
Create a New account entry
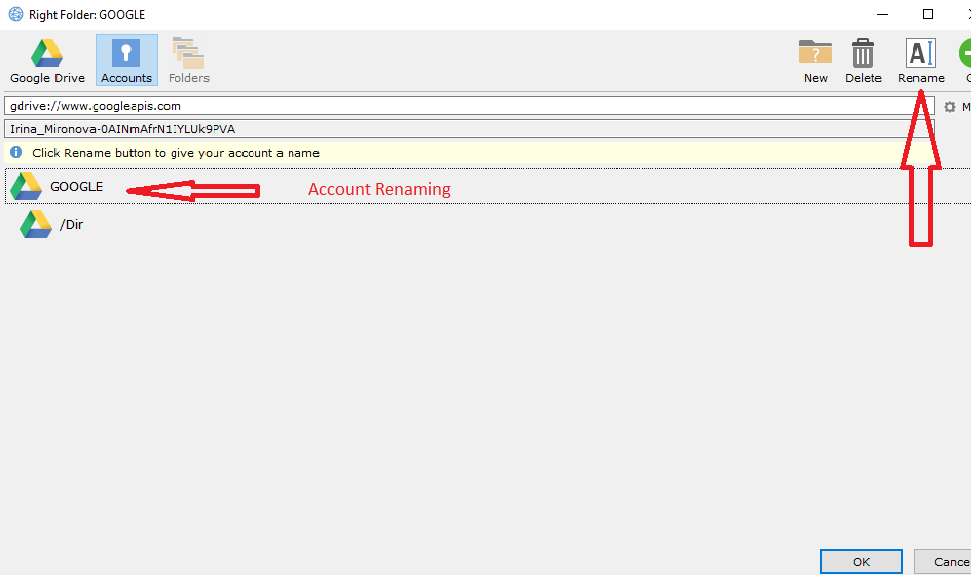815,60
